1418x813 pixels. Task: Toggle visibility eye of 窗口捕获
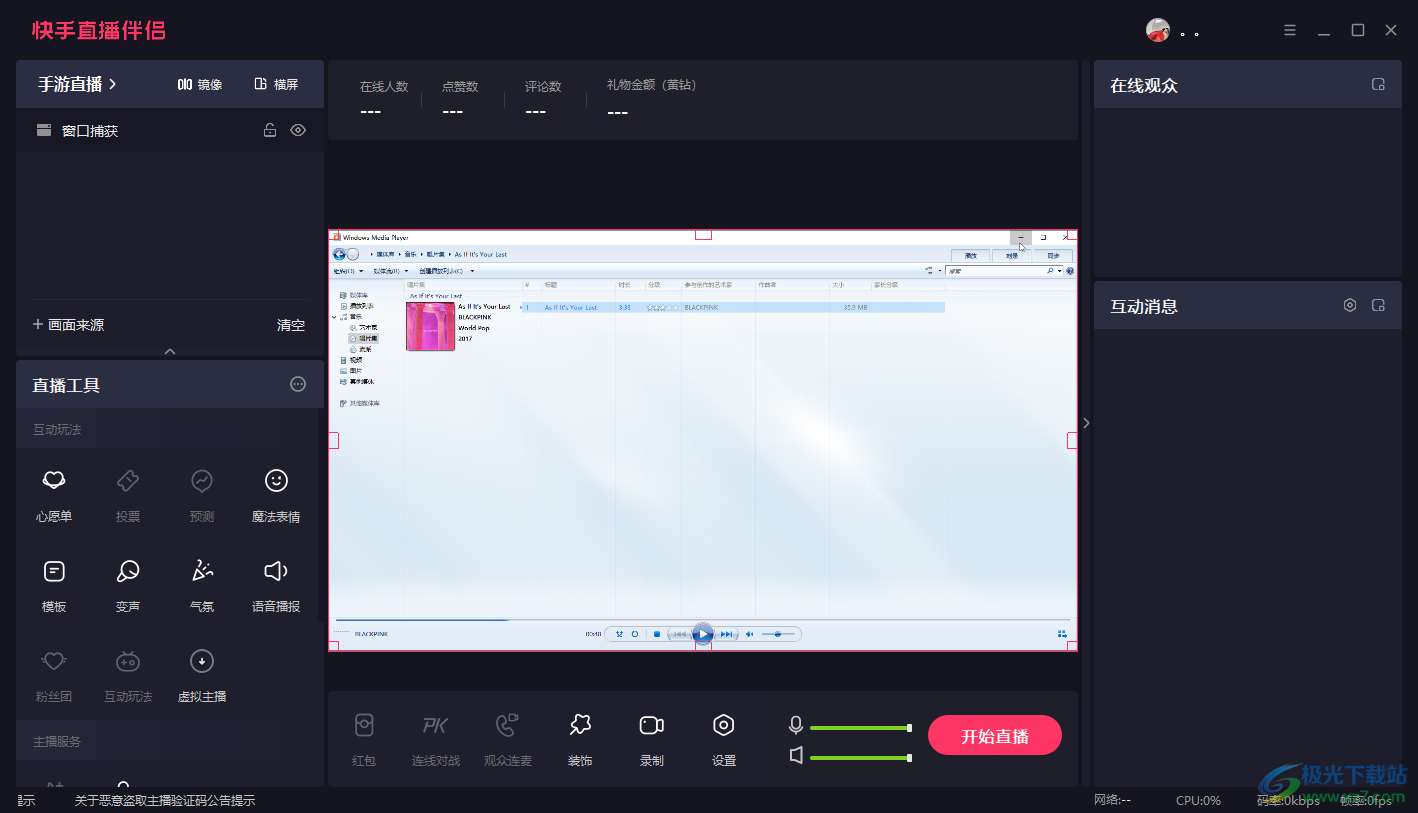[x=298, y=130]
